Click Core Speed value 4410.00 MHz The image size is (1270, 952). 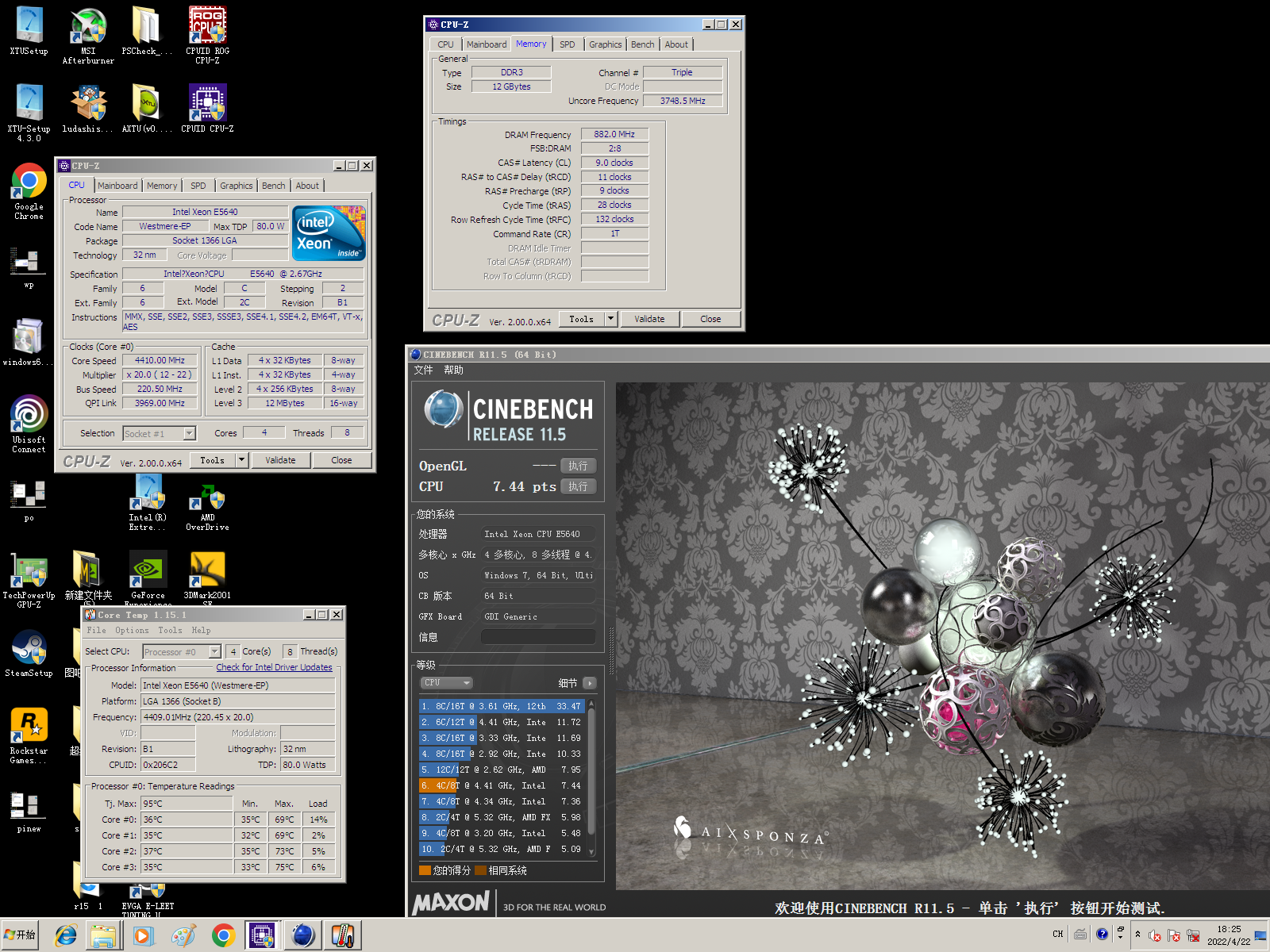[x=160, y=360]
